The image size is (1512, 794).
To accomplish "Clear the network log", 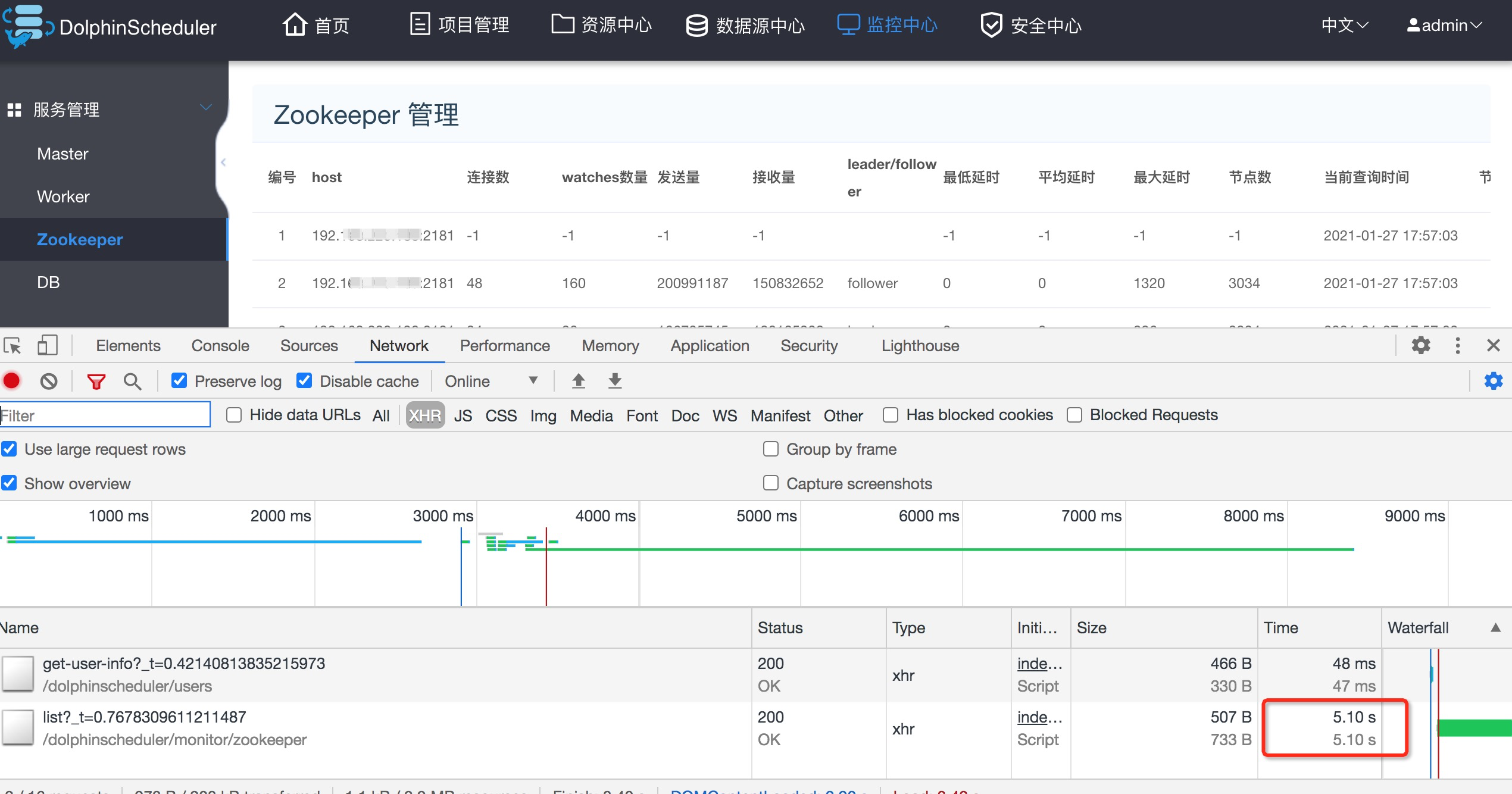I will click(x=49, y=381).
